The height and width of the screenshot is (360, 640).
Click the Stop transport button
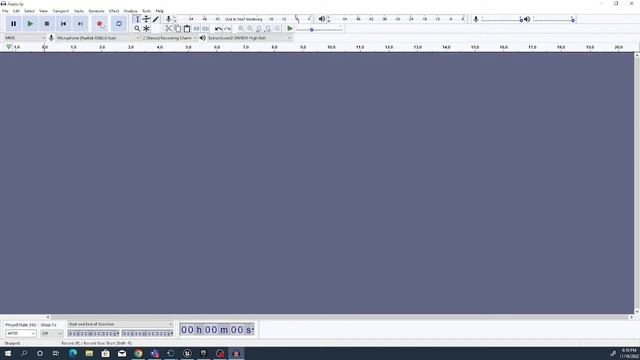pyautogui.click(x=47, y=24)
